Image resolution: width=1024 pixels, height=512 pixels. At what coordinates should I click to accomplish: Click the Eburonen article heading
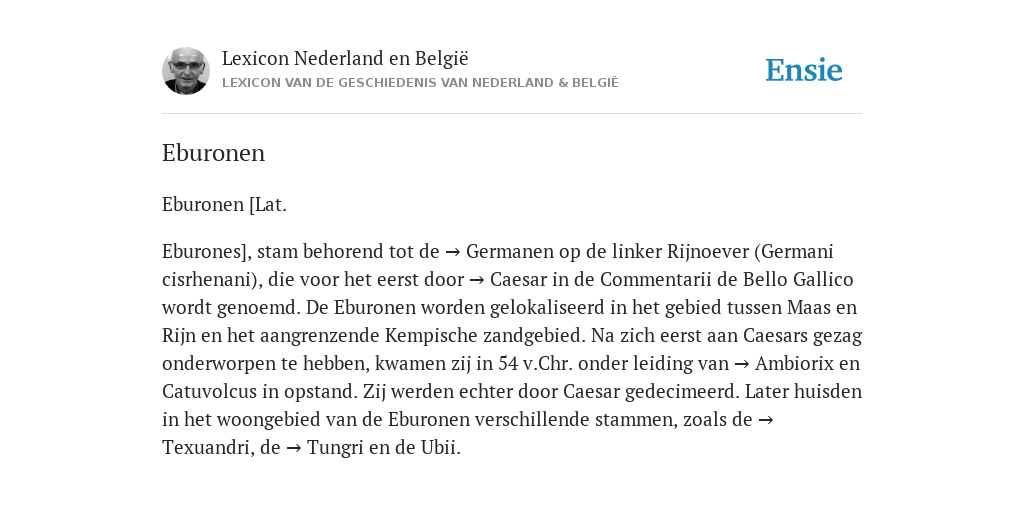coord(214,153)
